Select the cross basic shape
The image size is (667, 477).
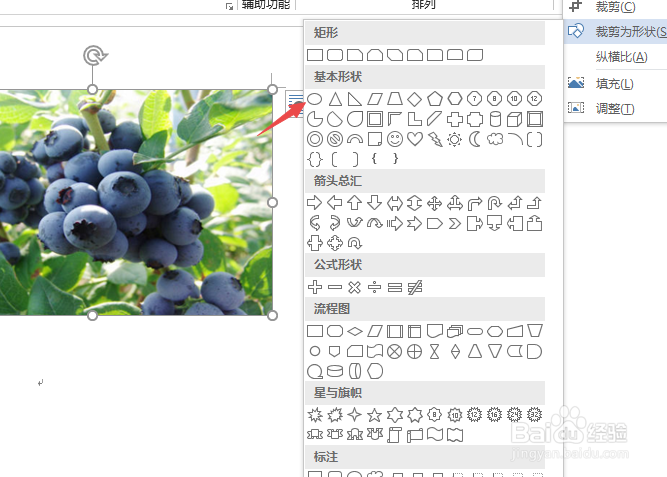(x=455, y=119)
